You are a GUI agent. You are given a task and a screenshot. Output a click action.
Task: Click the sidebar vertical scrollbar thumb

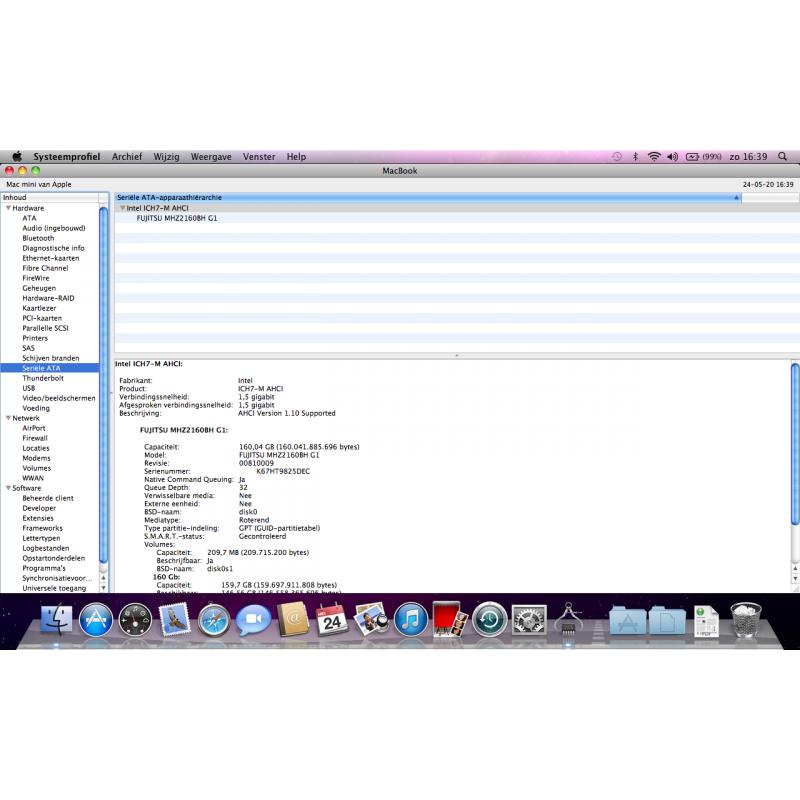(x=104, y=385)
